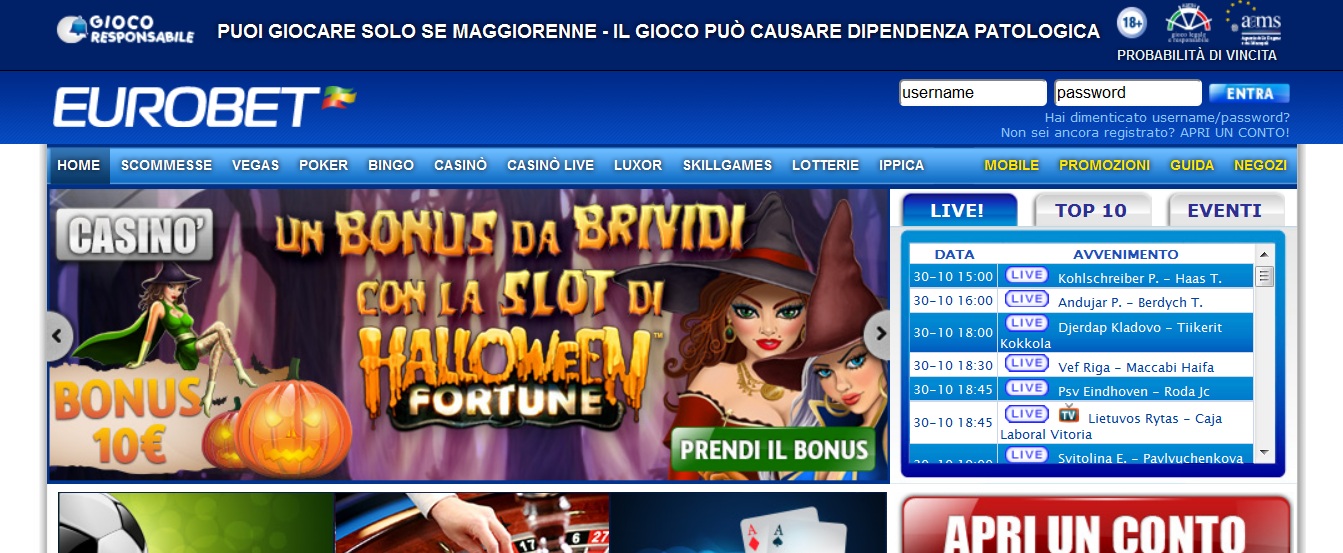Click LIVE badge for Psv Eindhoven - Roda Jc
The width and height of the screenshot is (1343, 553).
[1026, 388]
